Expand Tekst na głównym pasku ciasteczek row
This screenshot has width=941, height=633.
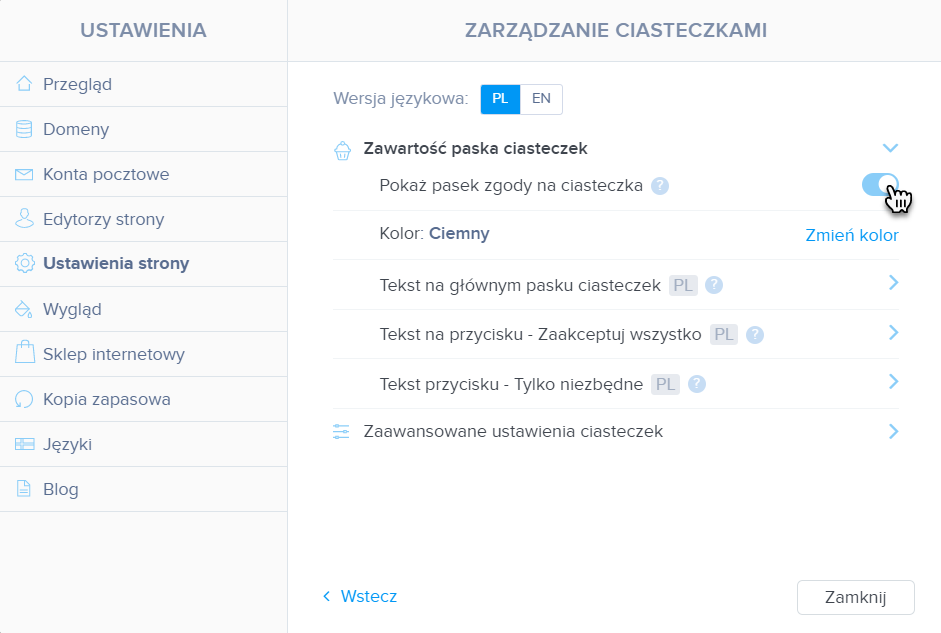click(x=616, y=285)
